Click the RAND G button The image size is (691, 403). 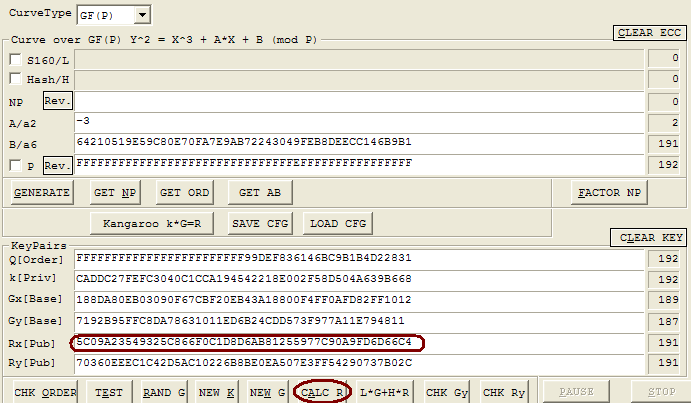click(163, 392)
